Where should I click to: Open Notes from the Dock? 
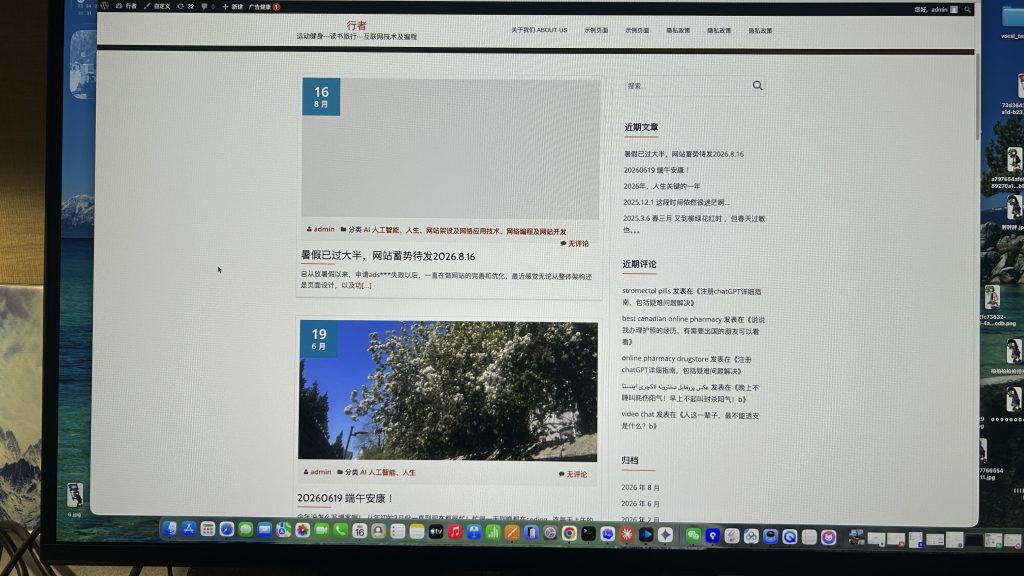pos(417,532)
